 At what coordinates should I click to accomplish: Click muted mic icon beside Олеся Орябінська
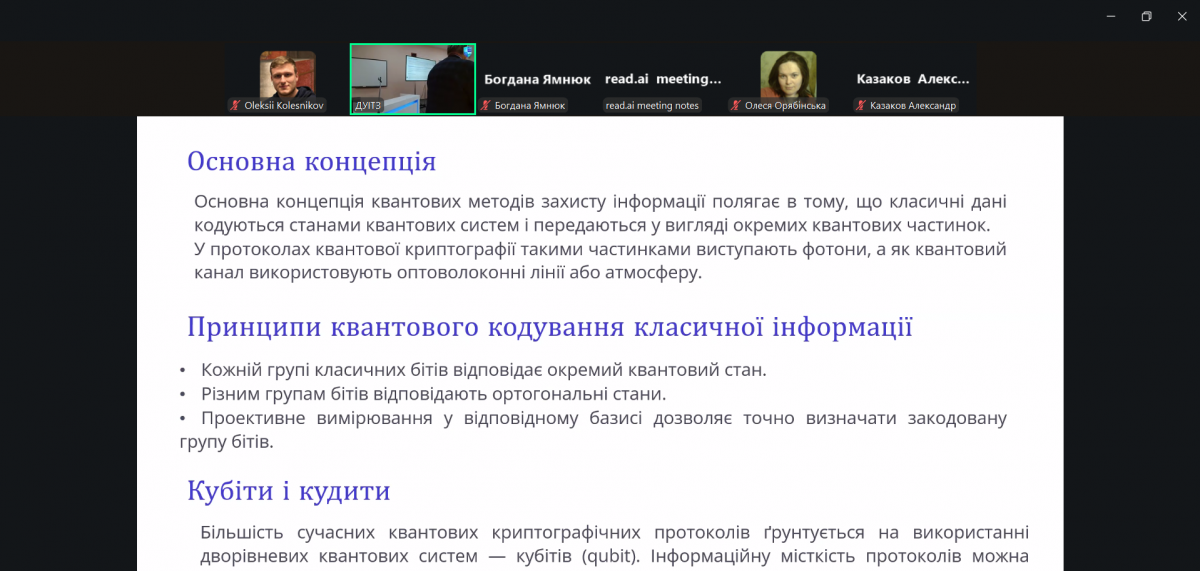(x=736, y=105)
